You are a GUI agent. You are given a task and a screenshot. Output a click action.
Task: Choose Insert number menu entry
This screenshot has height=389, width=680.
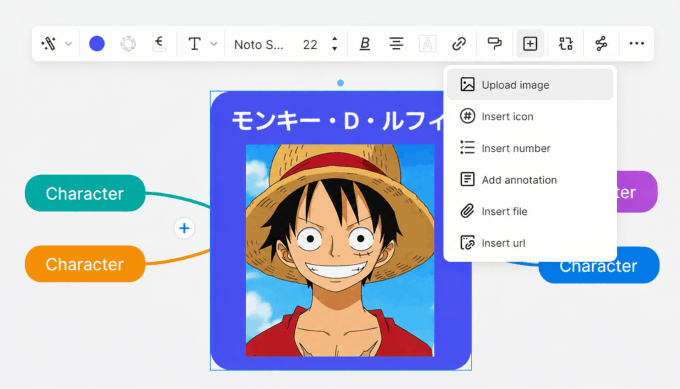pos(530,148)
